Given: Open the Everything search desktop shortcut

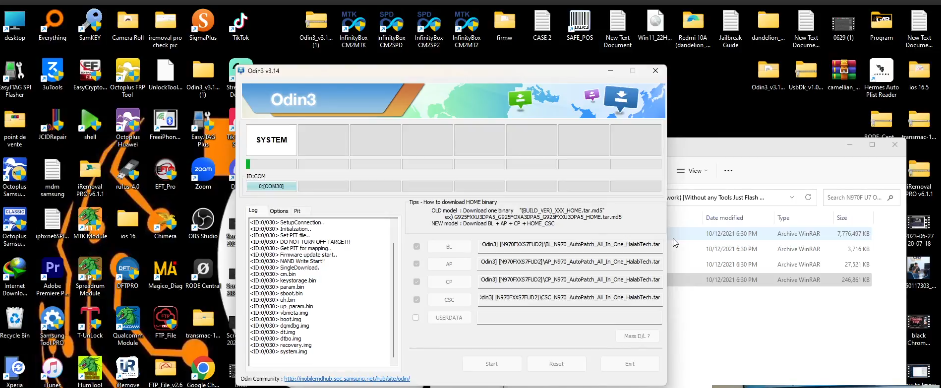Looking at the screenshot, I should 52,25.
